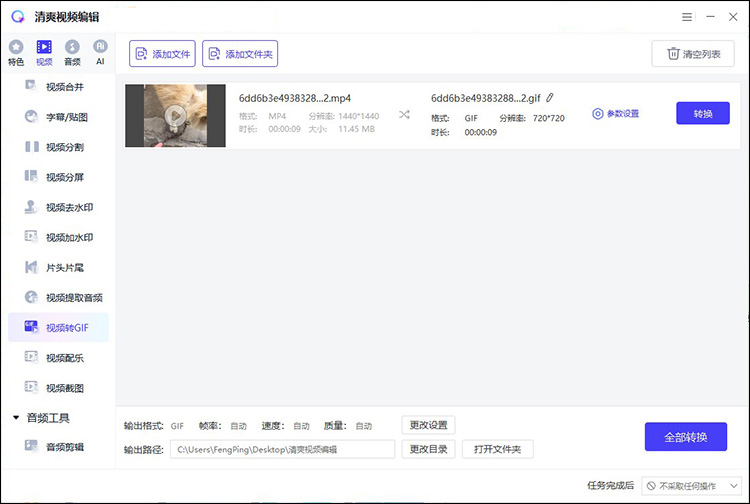Click the 全部转换 button

point(685,437)
